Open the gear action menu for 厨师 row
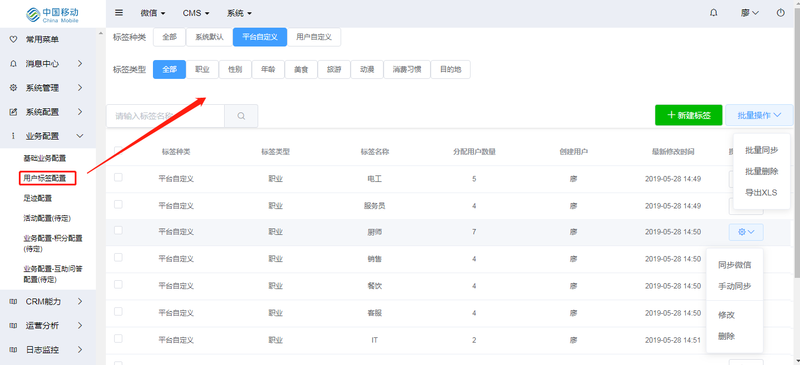The height and width of the screenshot is (365, 800). point(746,232)
